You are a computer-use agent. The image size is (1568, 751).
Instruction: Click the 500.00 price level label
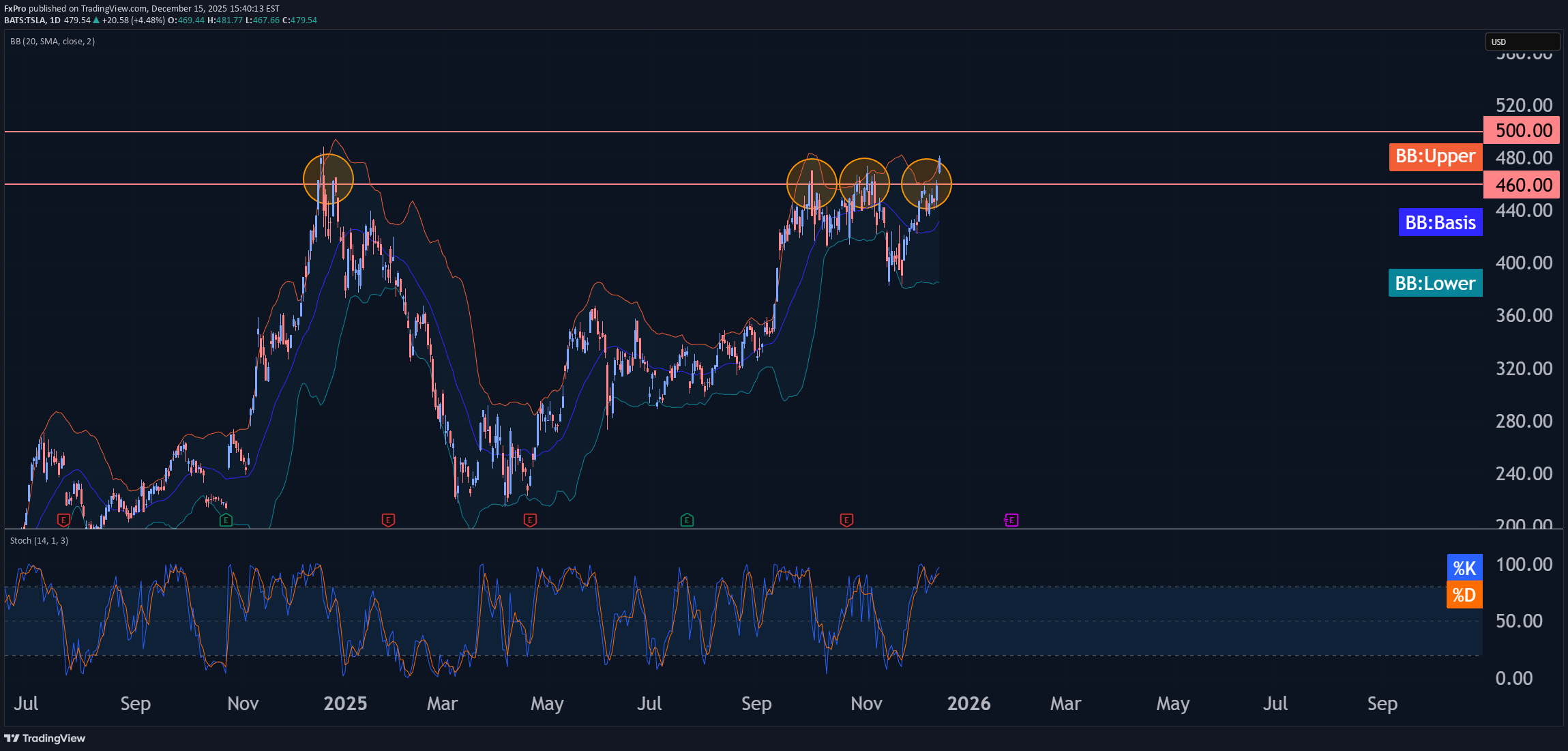(x=1522, y=130)
